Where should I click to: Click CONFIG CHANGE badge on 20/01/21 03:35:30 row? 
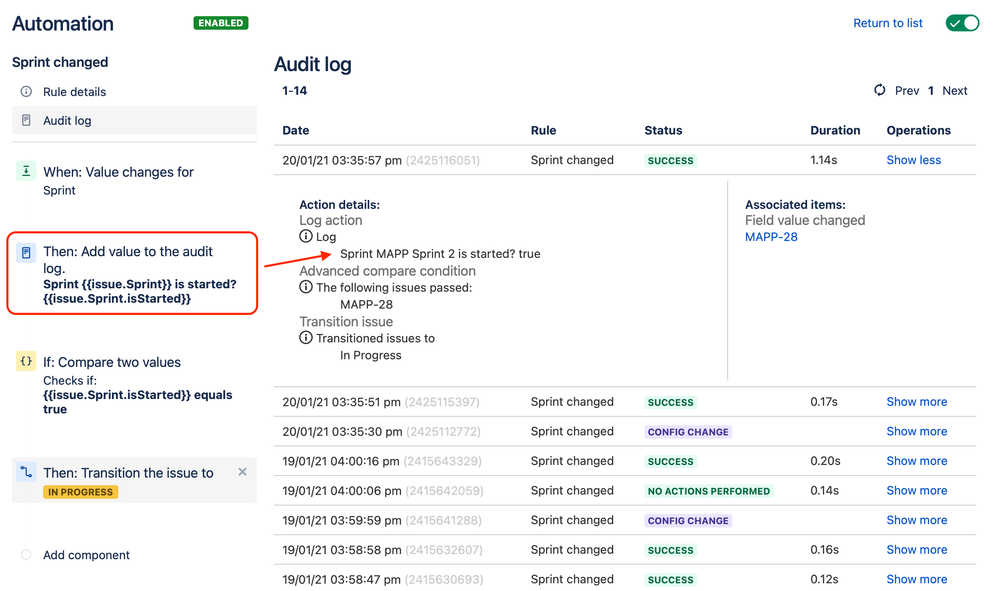(687, 432)
